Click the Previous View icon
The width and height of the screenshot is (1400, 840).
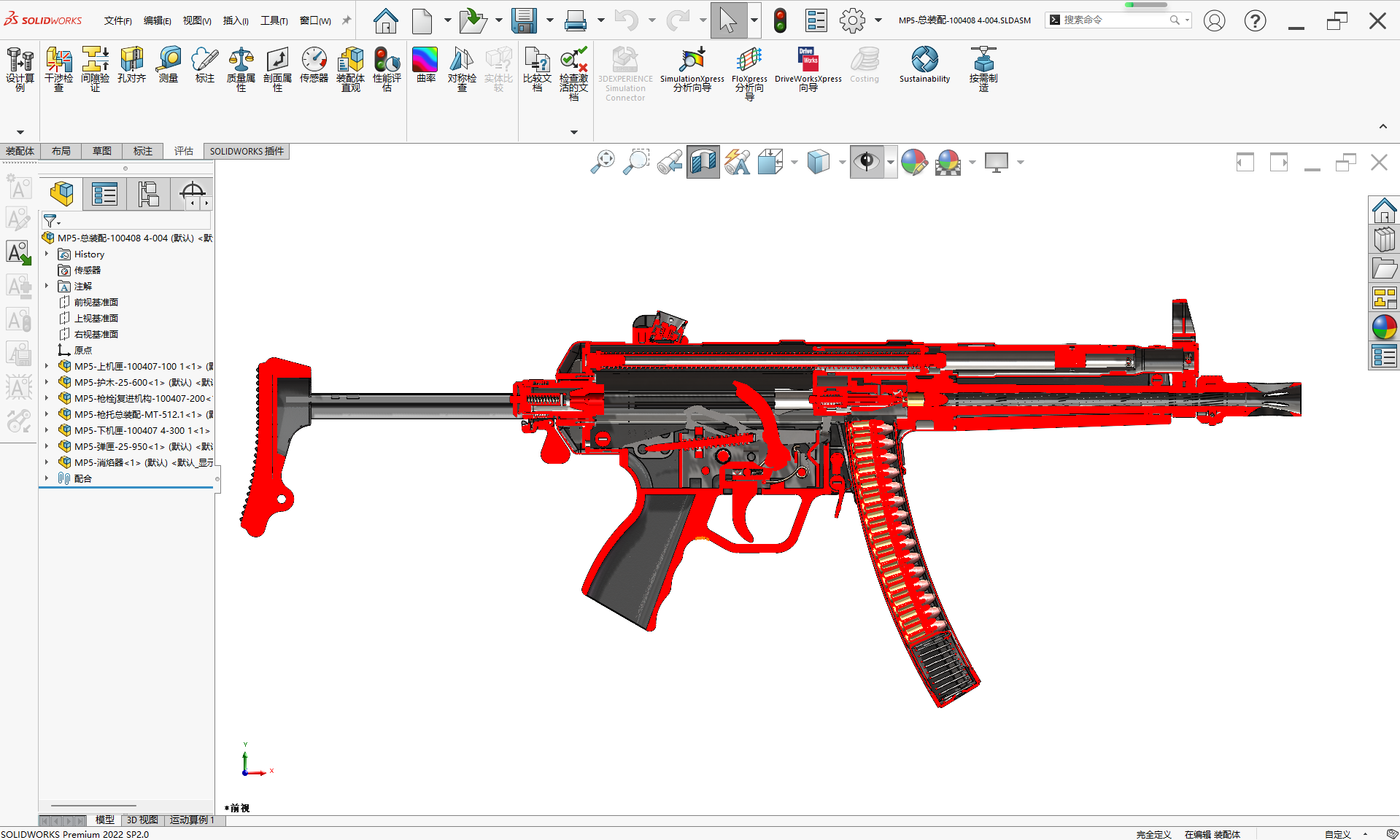click(x=670, y=162)
